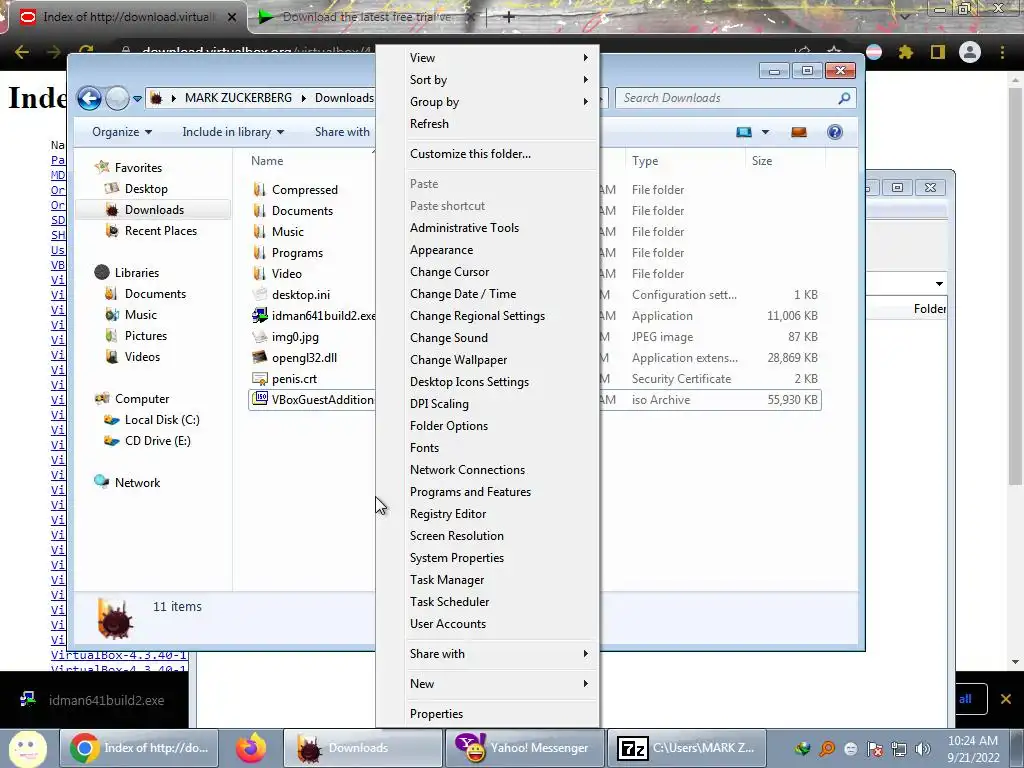Close the Chrome download bar with X
1024x768 pixels.
(1006, 699)
